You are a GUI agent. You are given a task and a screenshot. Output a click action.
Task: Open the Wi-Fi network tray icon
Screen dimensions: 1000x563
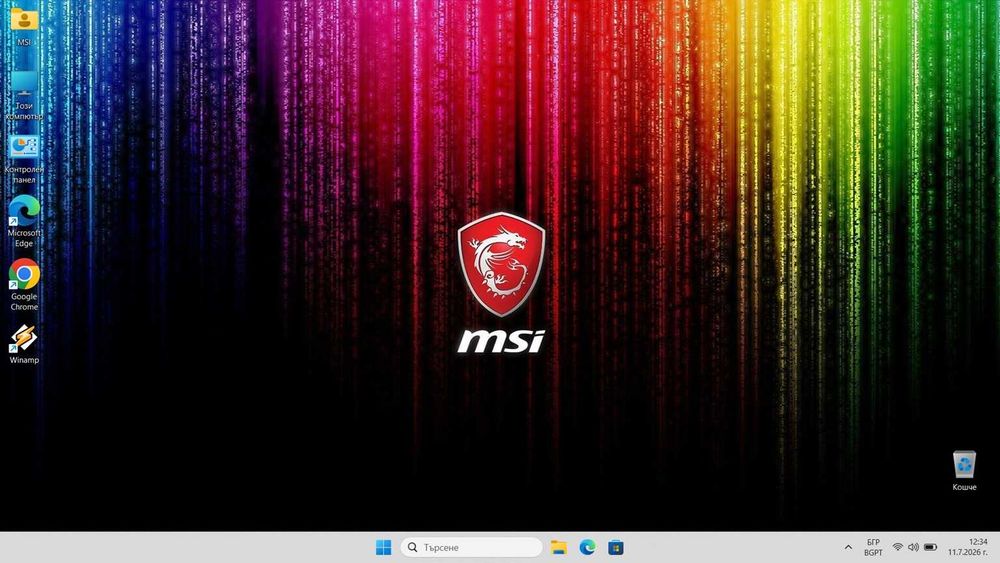[897, 547]
